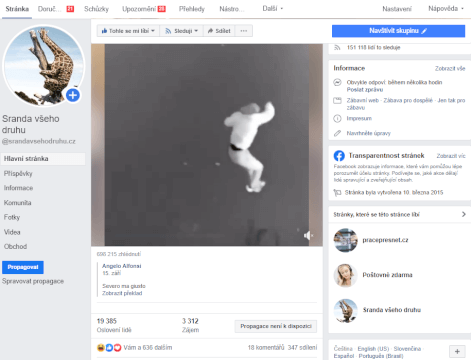Open the Nástroje tab
This screenshot has height=360, width=471.
click(232, 9)
